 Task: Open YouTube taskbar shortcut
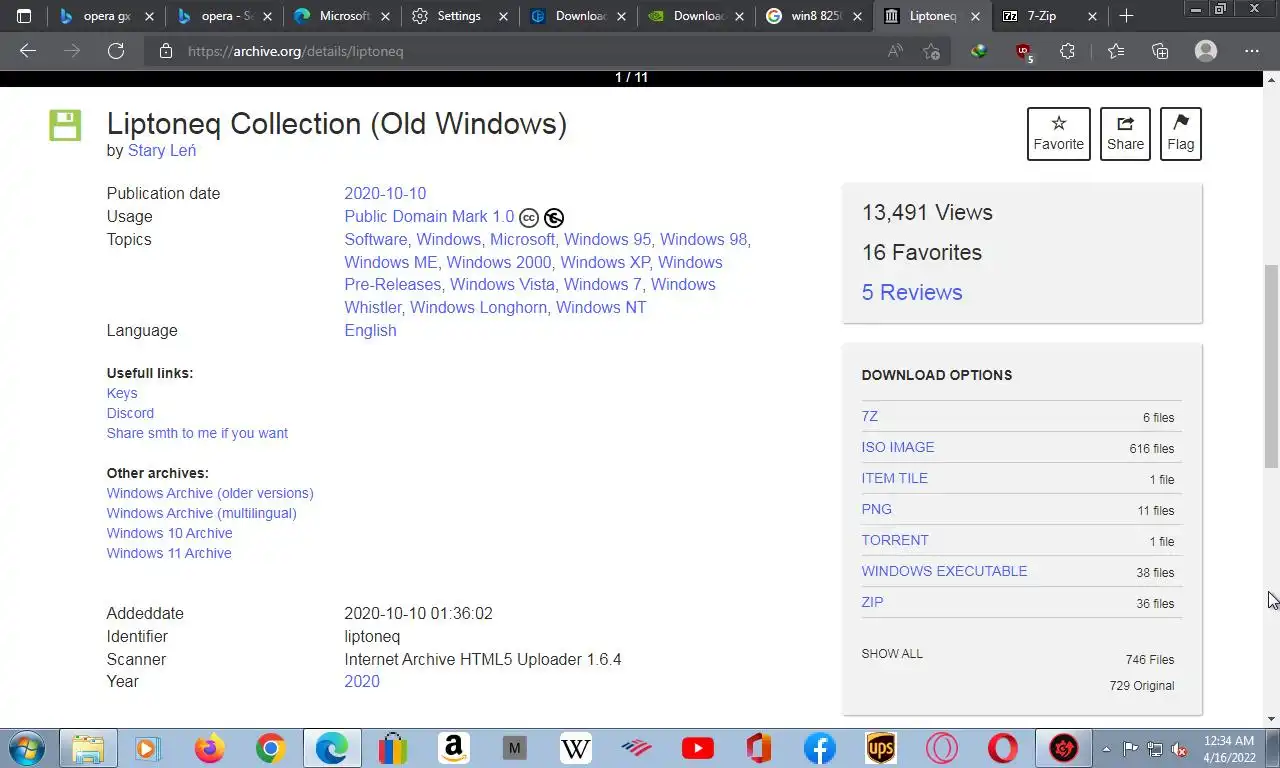(697, 748)
